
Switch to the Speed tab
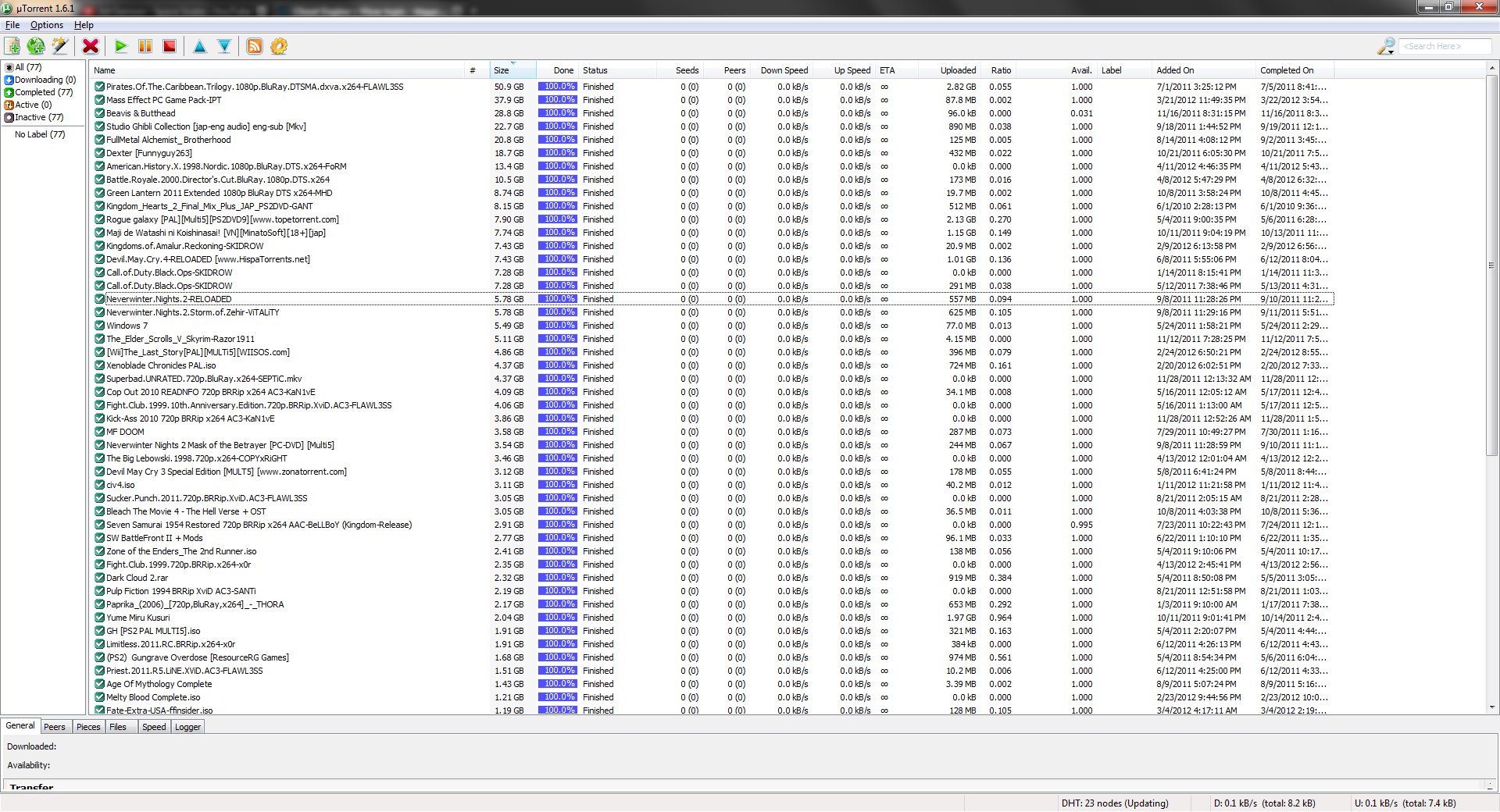[x=154, y=727]
